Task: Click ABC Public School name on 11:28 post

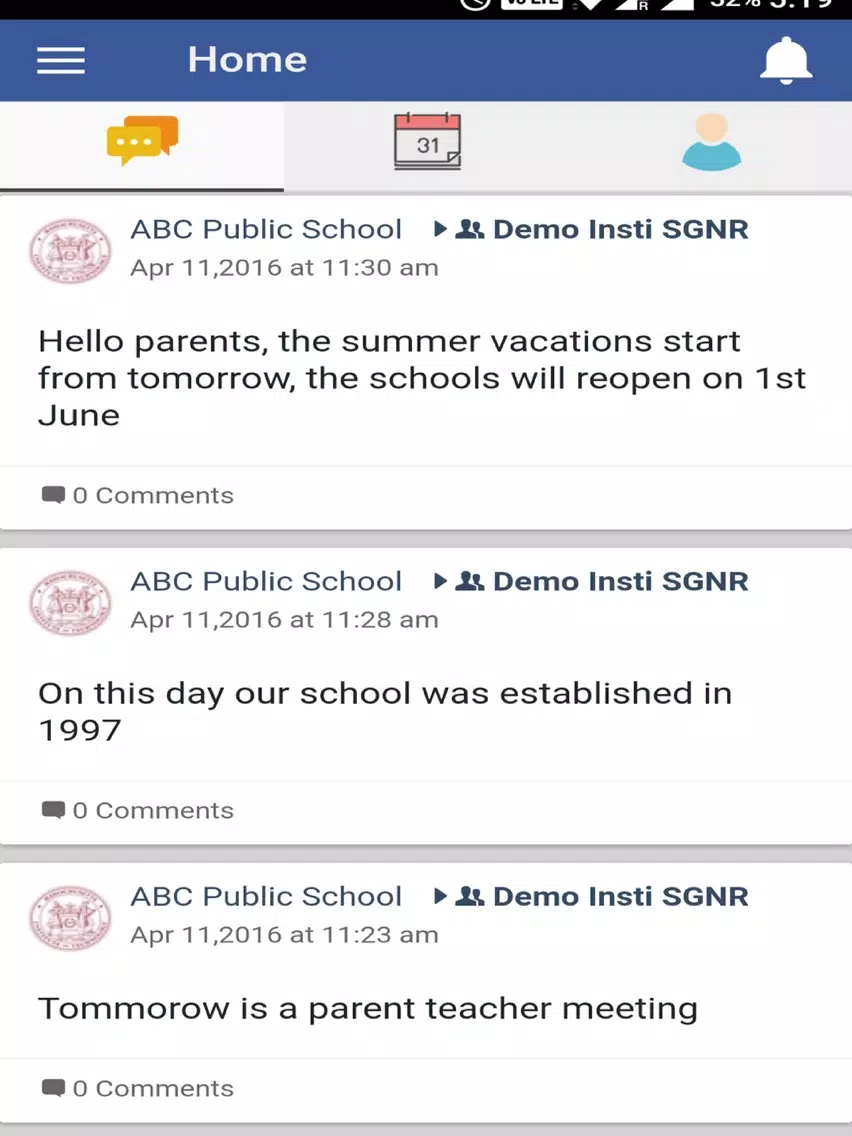Action: tap(266, 581)
